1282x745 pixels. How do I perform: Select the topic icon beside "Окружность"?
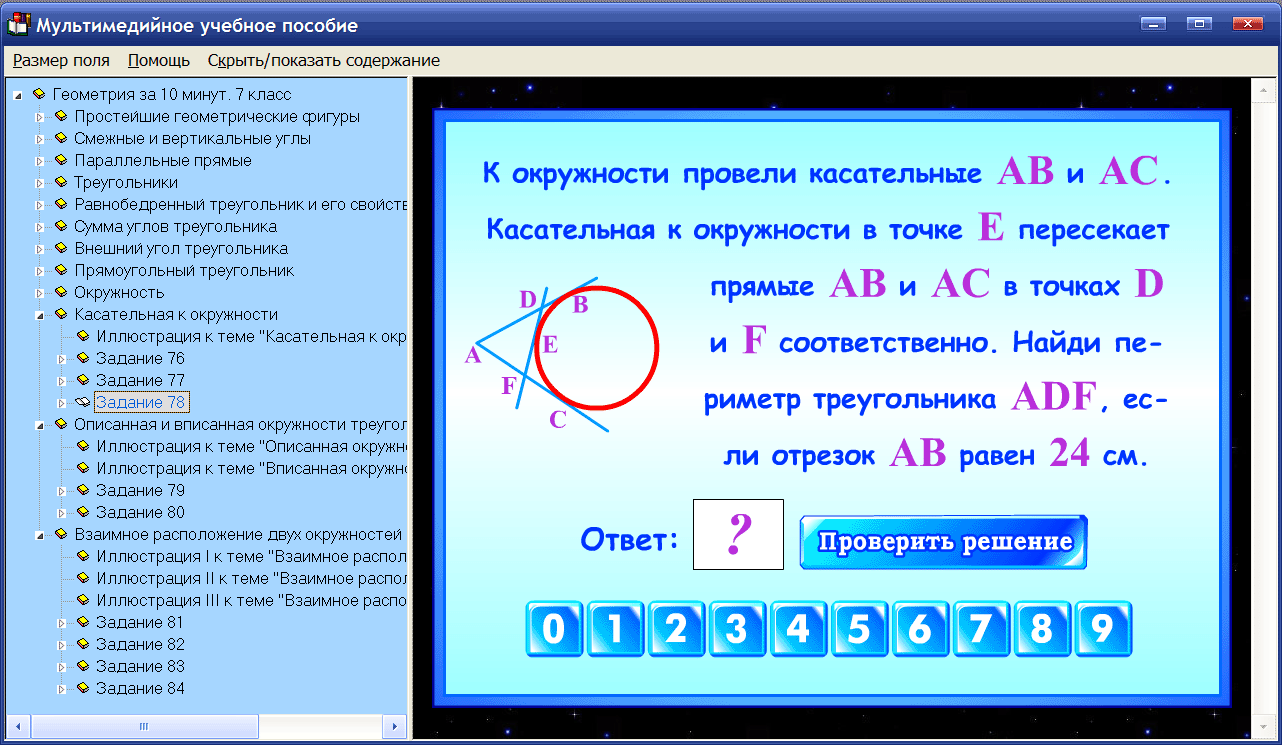[x=63, y=292]
